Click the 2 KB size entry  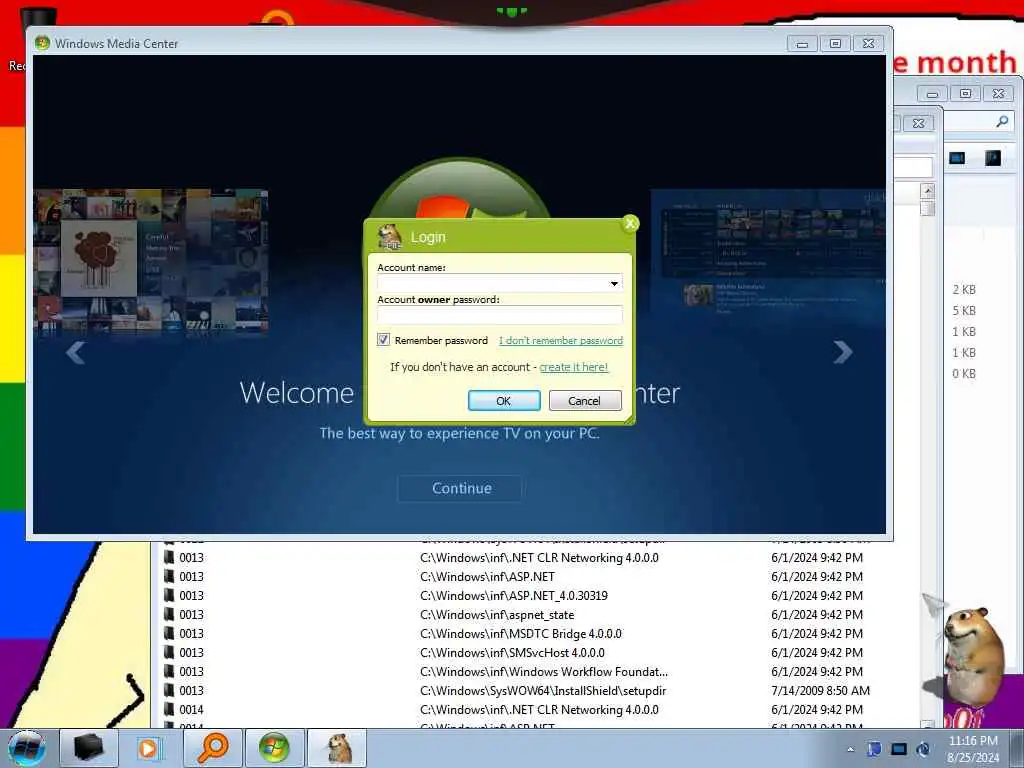(x=964, y=290)
